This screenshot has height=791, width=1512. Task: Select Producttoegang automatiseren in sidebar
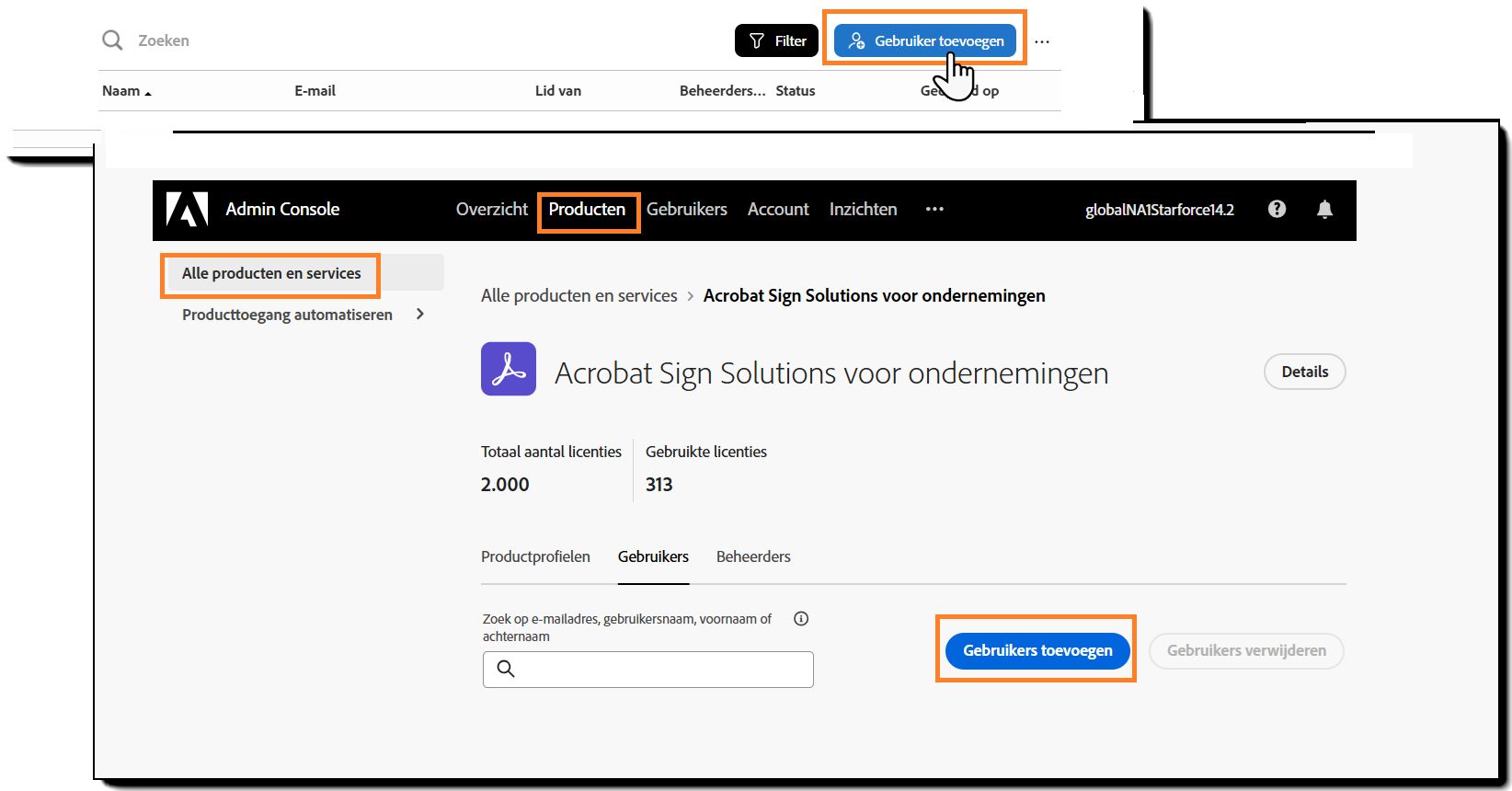tap(287, 315)
